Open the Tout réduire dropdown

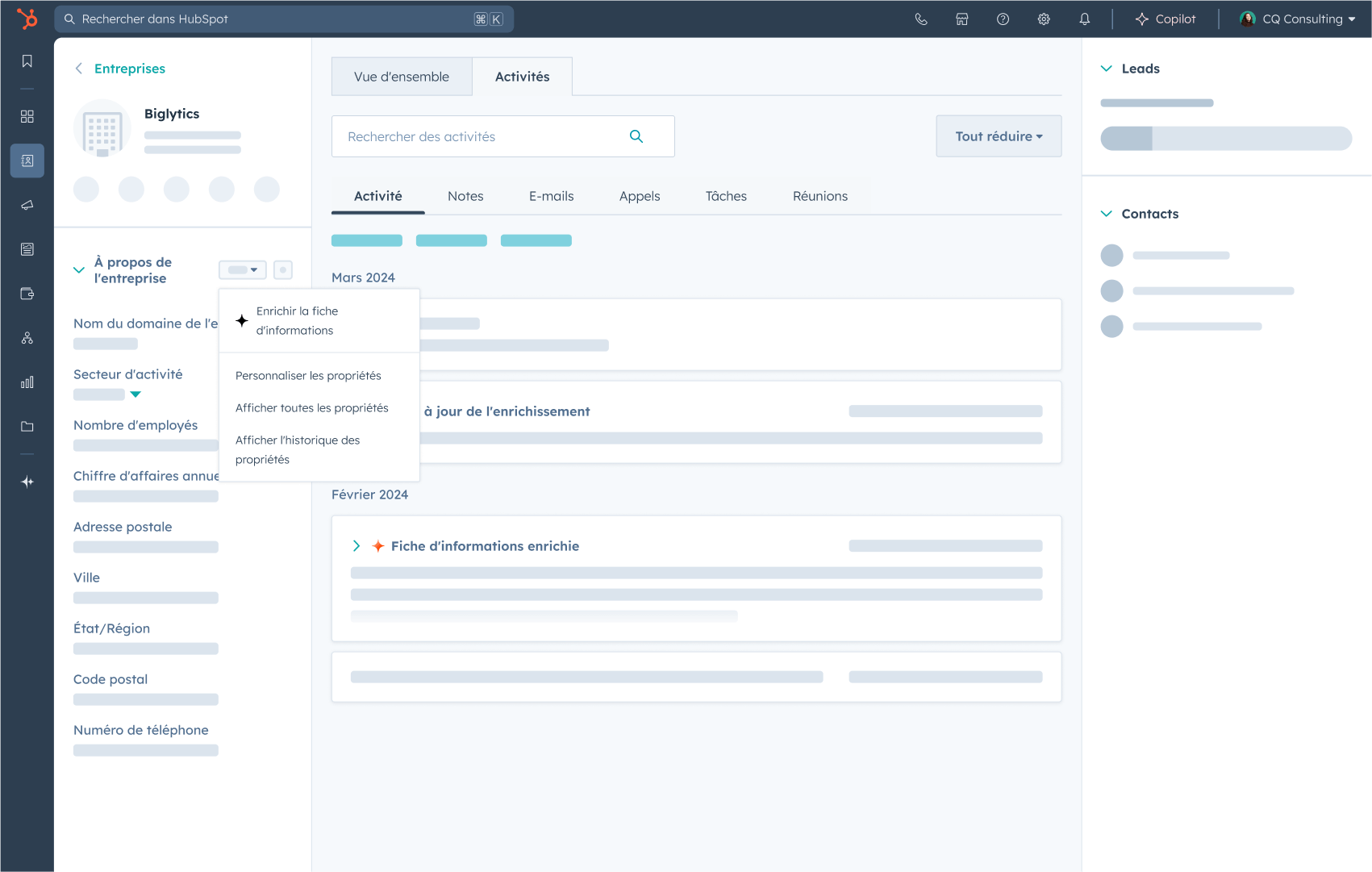tap(999, 136)
